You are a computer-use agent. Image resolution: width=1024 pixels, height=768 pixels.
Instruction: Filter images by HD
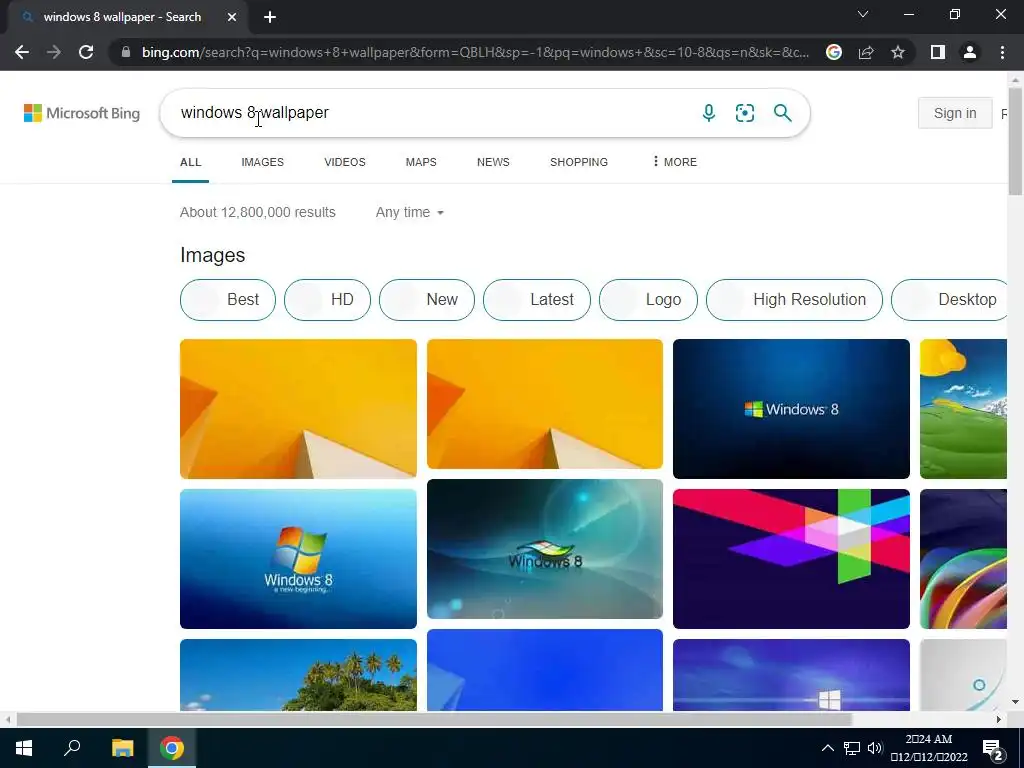[327, 300]
